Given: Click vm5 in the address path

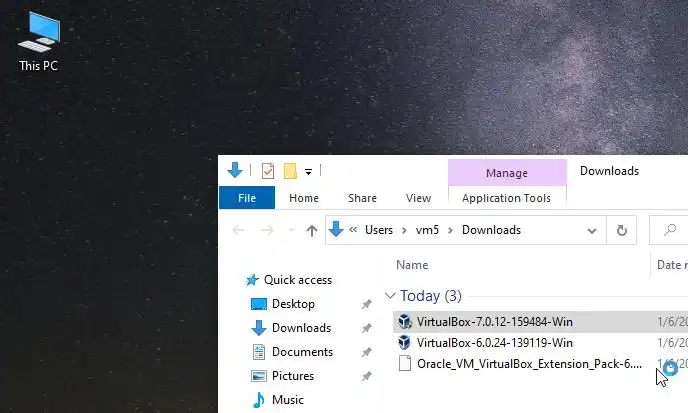Looking at the screenshot, I should [x=427, y=230].
